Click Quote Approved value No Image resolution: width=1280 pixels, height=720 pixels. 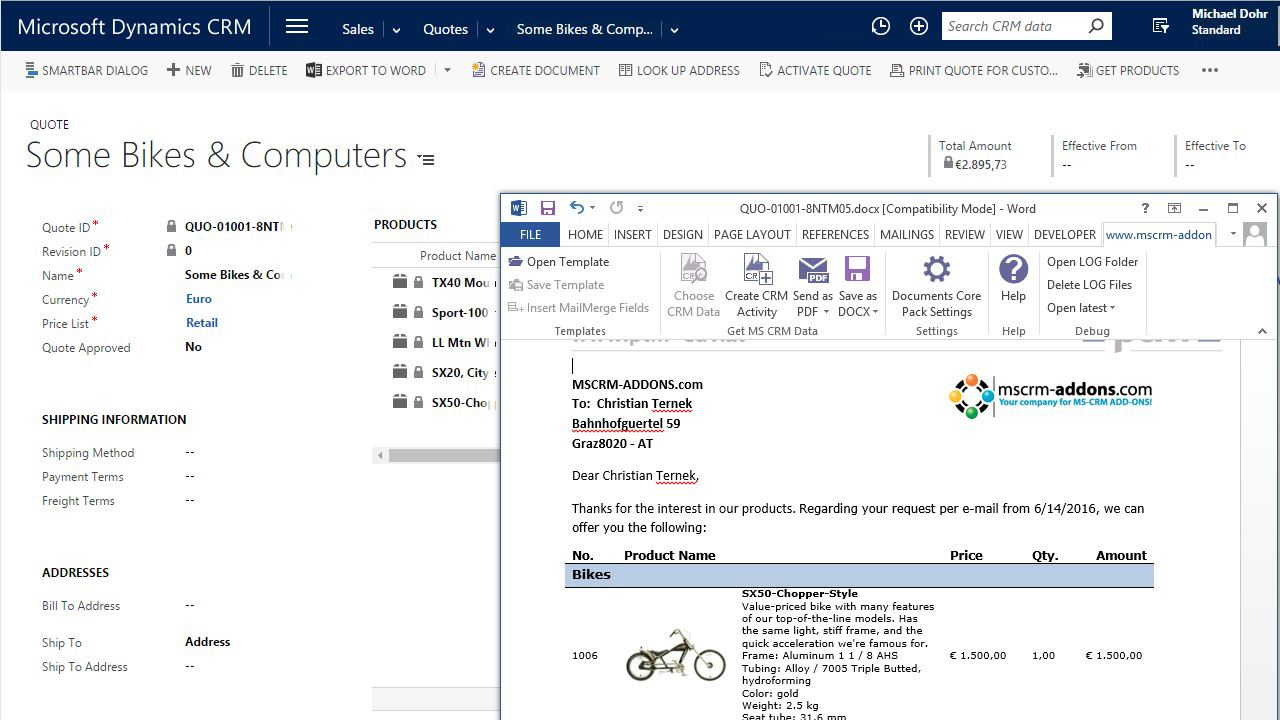[193, 347]
